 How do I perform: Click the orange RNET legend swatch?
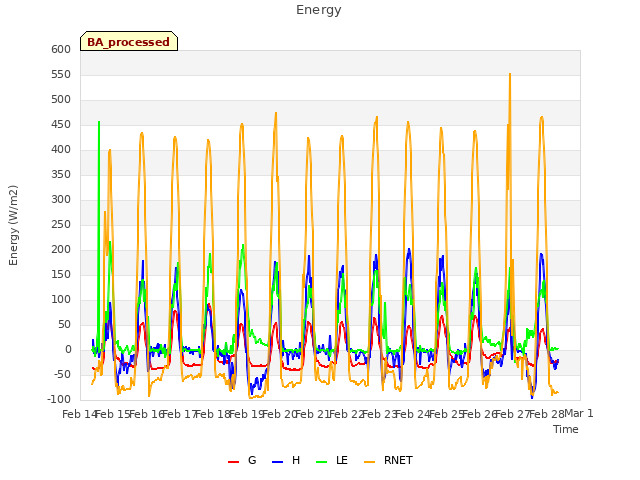click(369, 462)
